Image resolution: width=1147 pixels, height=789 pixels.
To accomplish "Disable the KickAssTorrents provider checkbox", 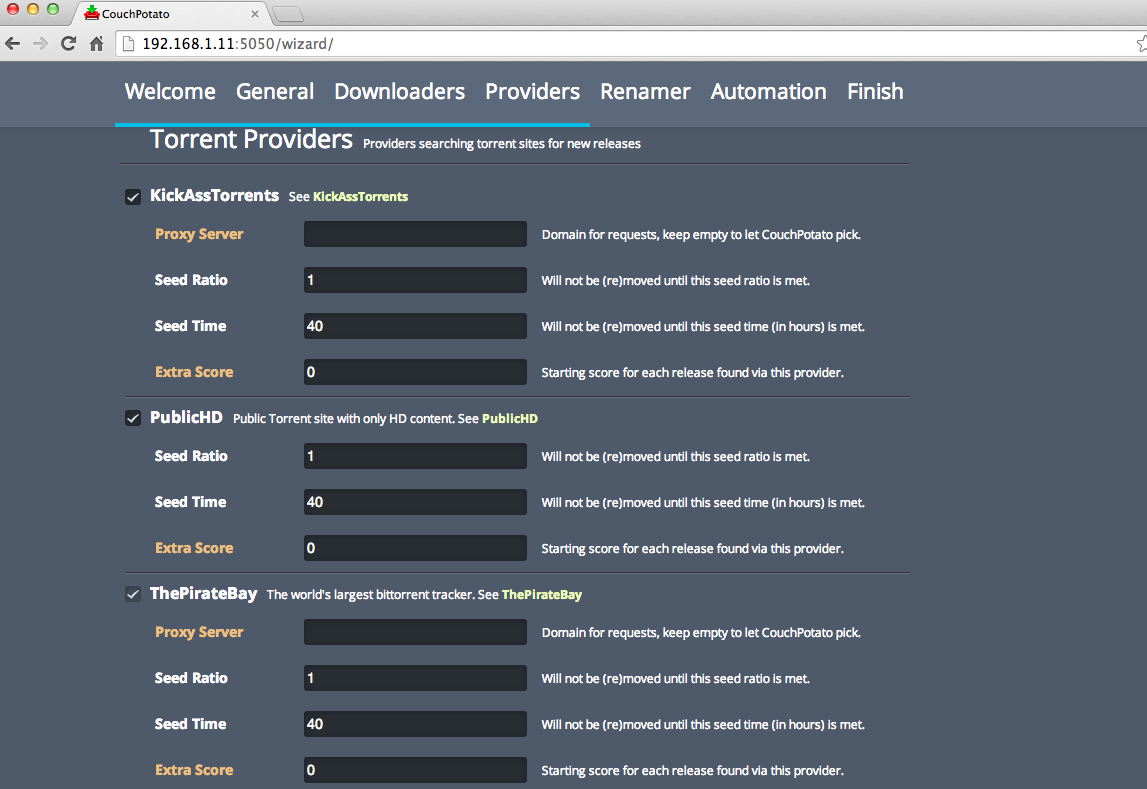I will point(132,197).
